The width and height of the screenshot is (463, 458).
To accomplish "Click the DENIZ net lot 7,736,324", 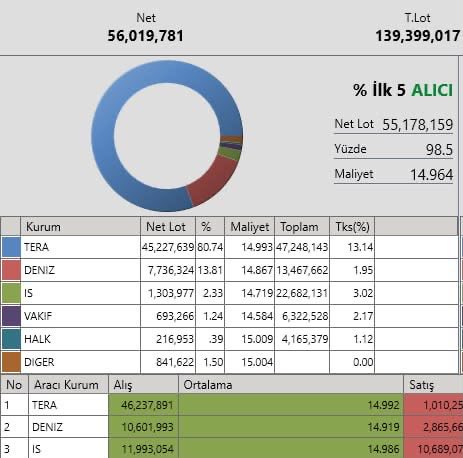I will (171, 270).
